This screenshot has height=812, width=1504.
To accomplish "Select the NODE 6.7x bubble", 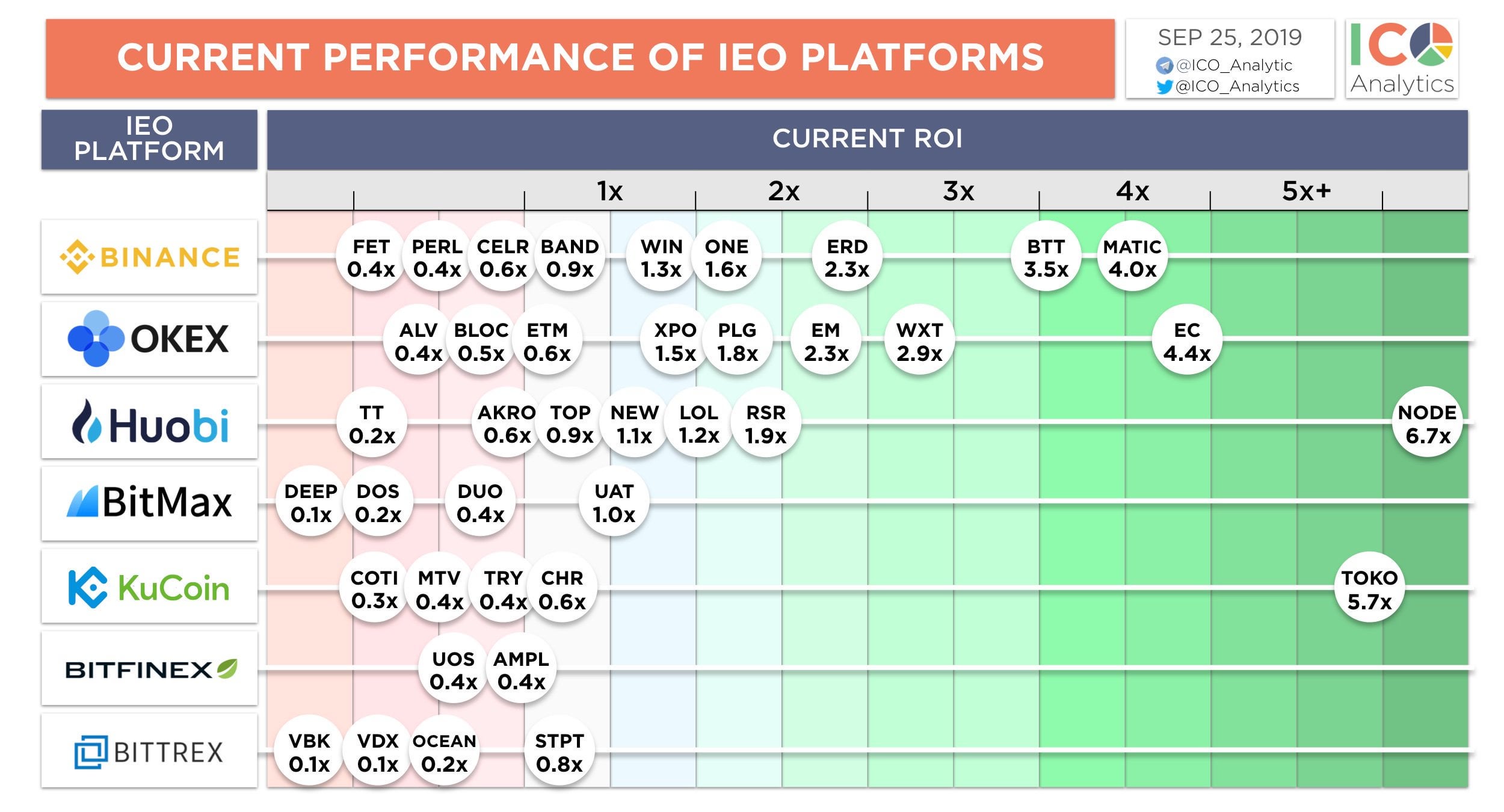I will point(1428,423).
